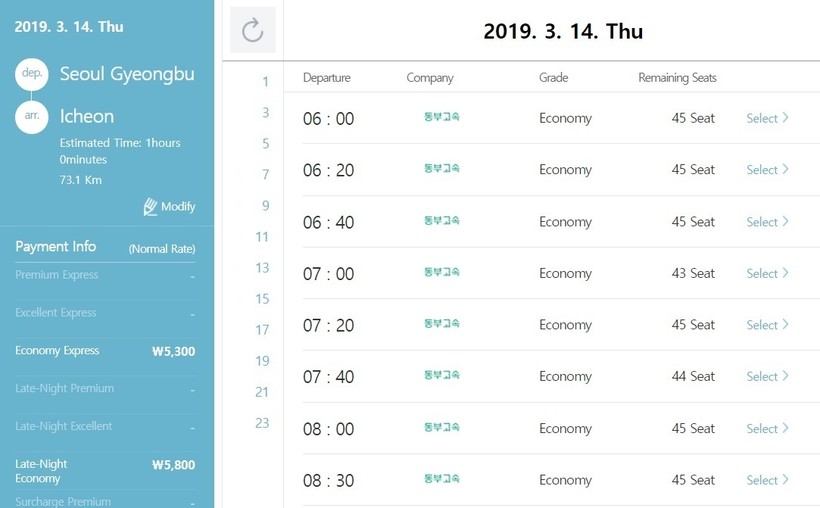
Task: Select the 07:40 bus with 44 seats
Action: coord(767,376)
